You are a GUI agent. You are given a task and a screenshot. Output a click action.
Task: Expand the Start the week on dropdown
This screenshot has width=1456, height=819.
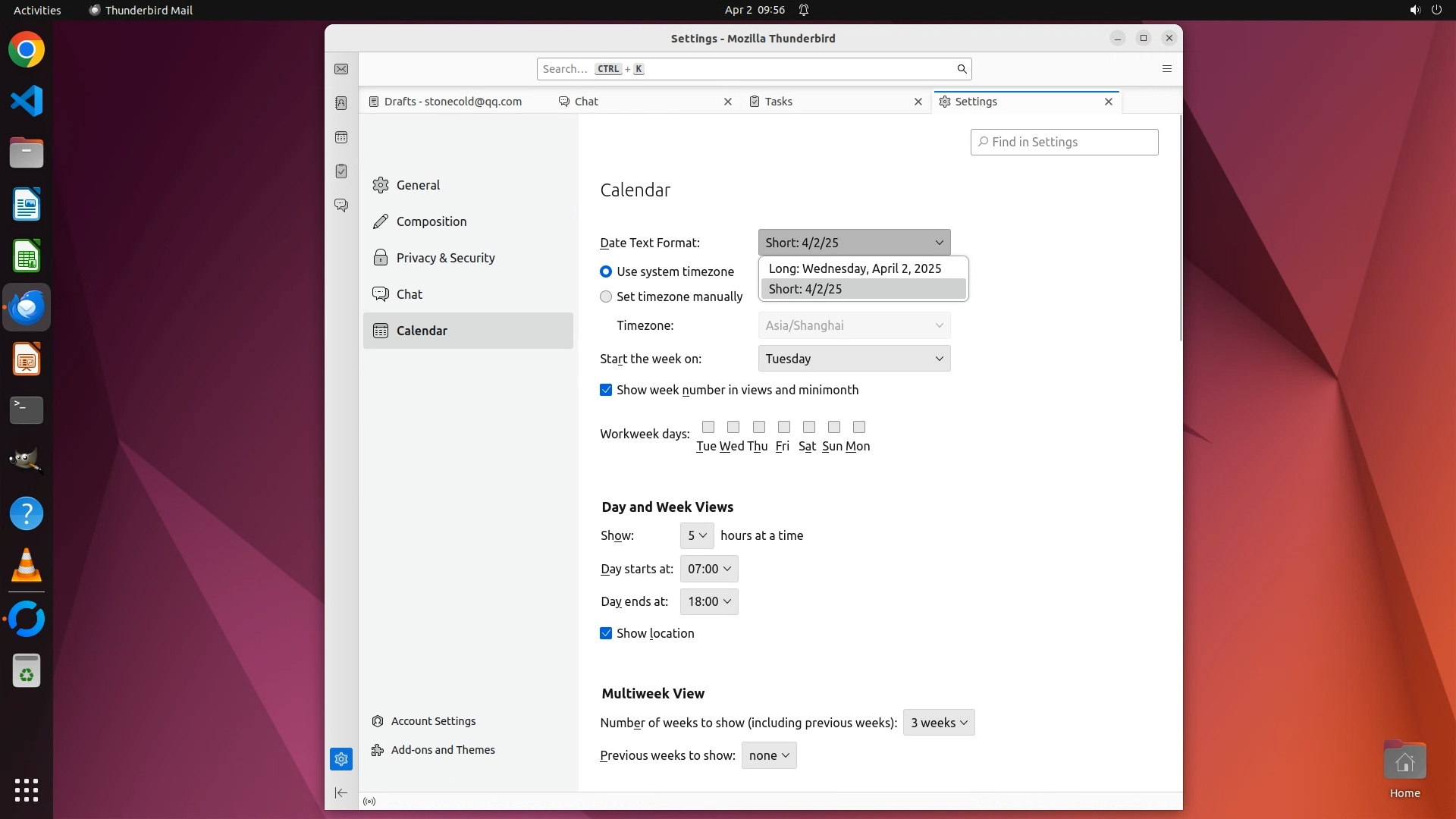[x=854, y=359]
